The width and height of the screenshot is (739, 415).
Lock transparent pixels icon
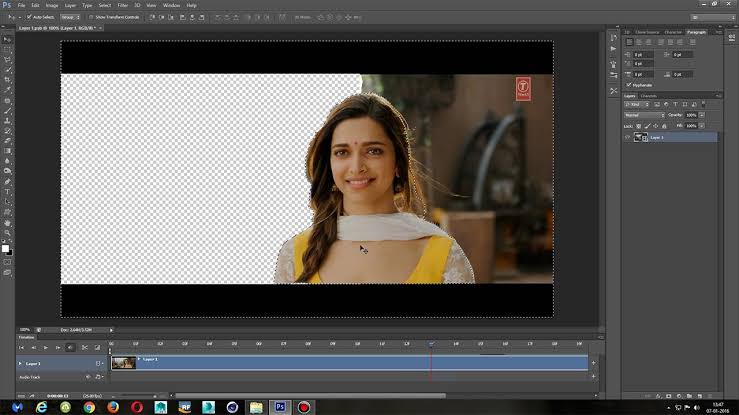pos(639,126)
